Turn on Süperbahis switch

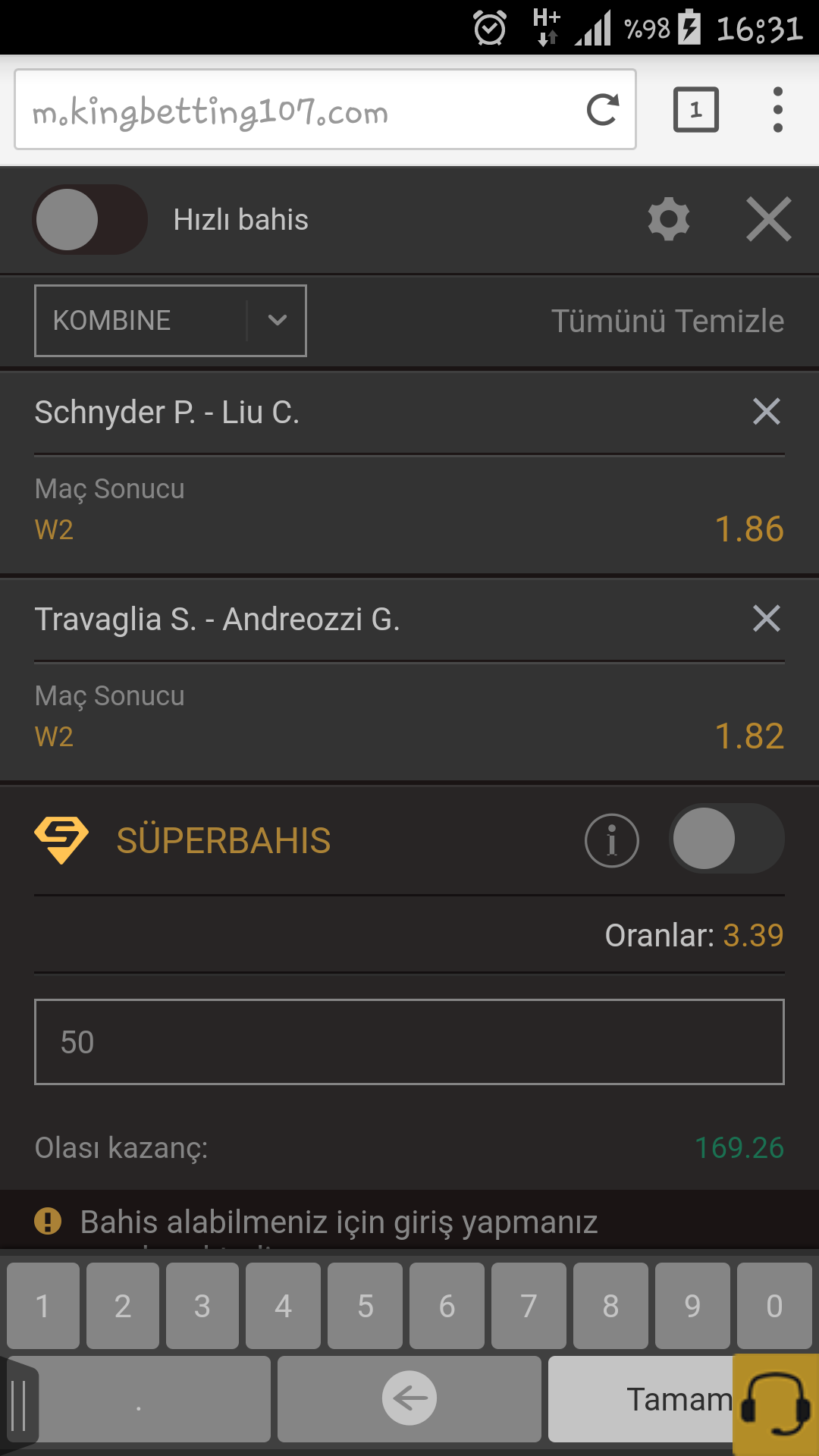[726, 839]
